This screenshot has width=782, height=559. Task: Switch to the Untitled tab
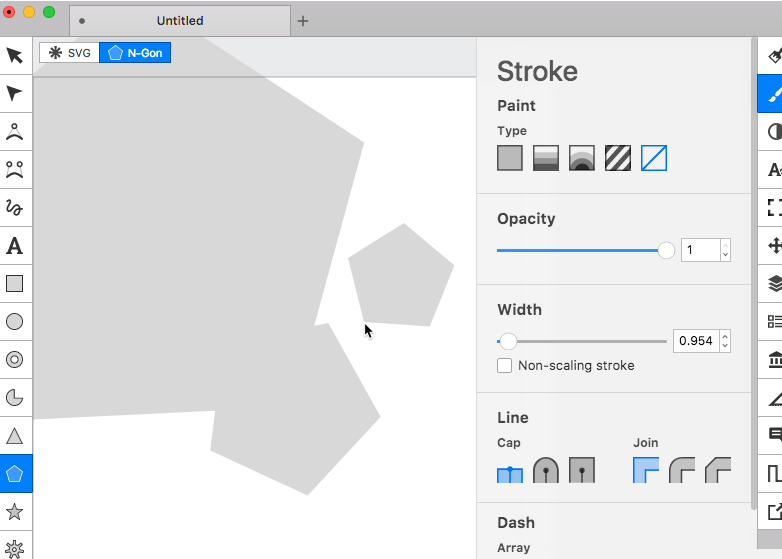pyautogui.click(x=180, y=21)
